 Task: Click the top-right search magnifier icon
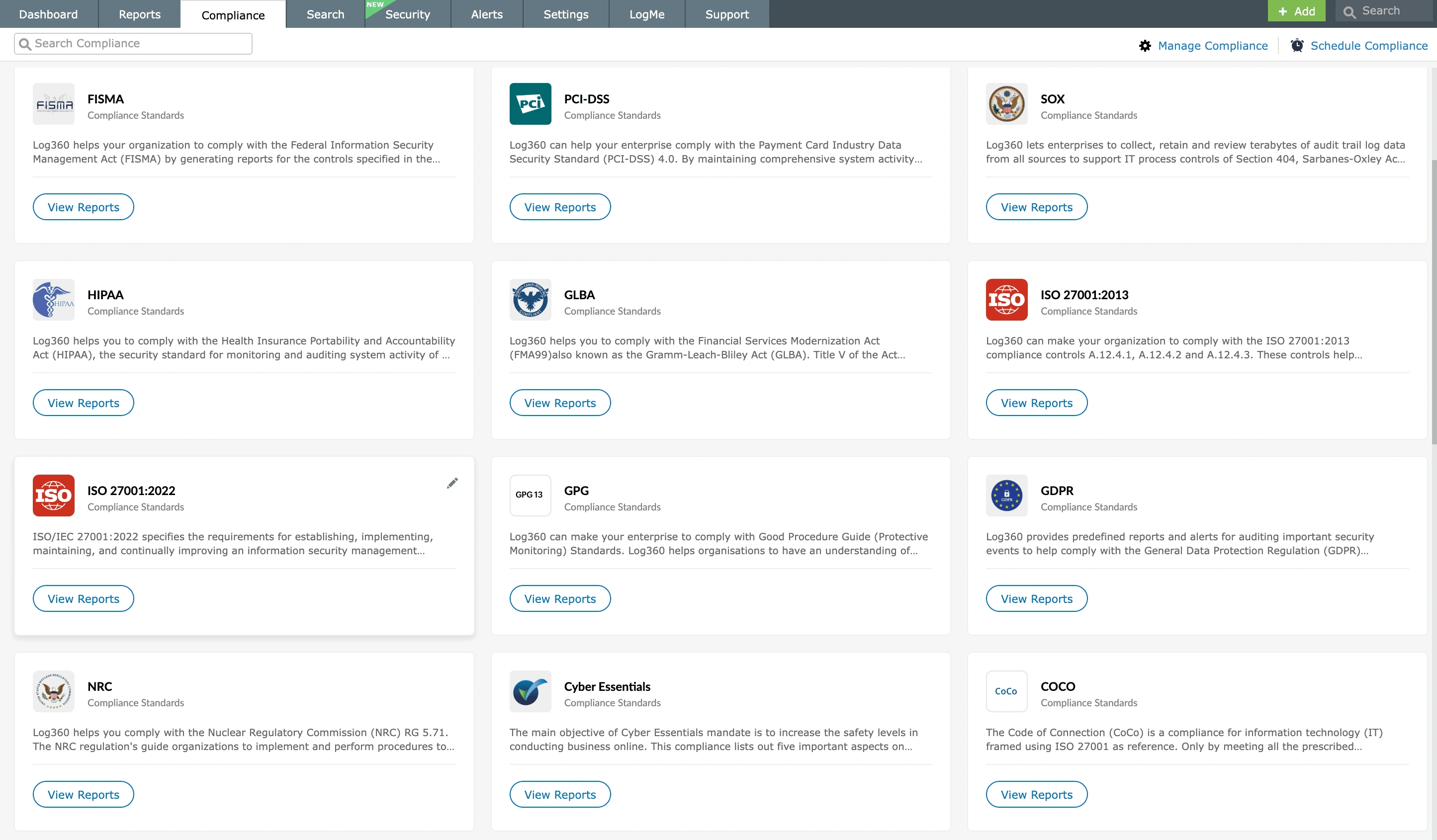point(1349,12)
